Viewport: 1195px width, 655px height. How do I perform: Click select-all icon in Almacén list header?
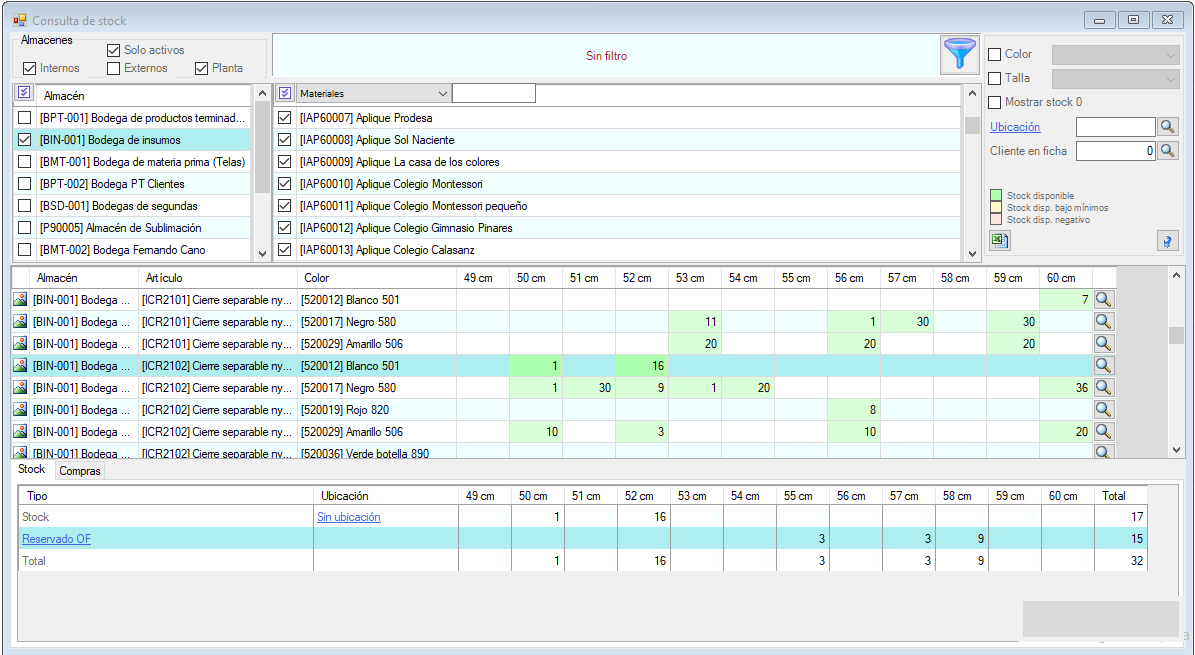[x=25, y=93]
